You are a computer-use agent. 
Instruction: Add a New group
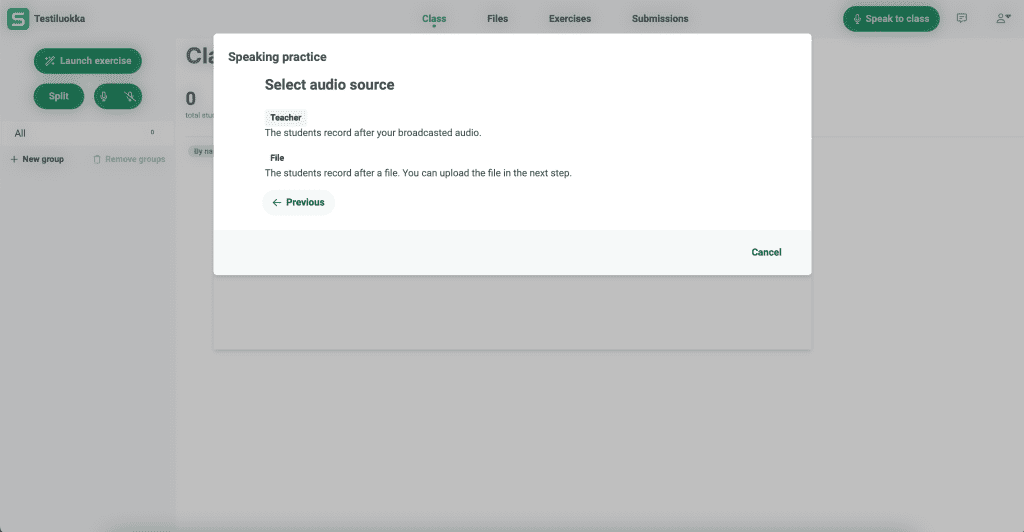click(37, 159)
